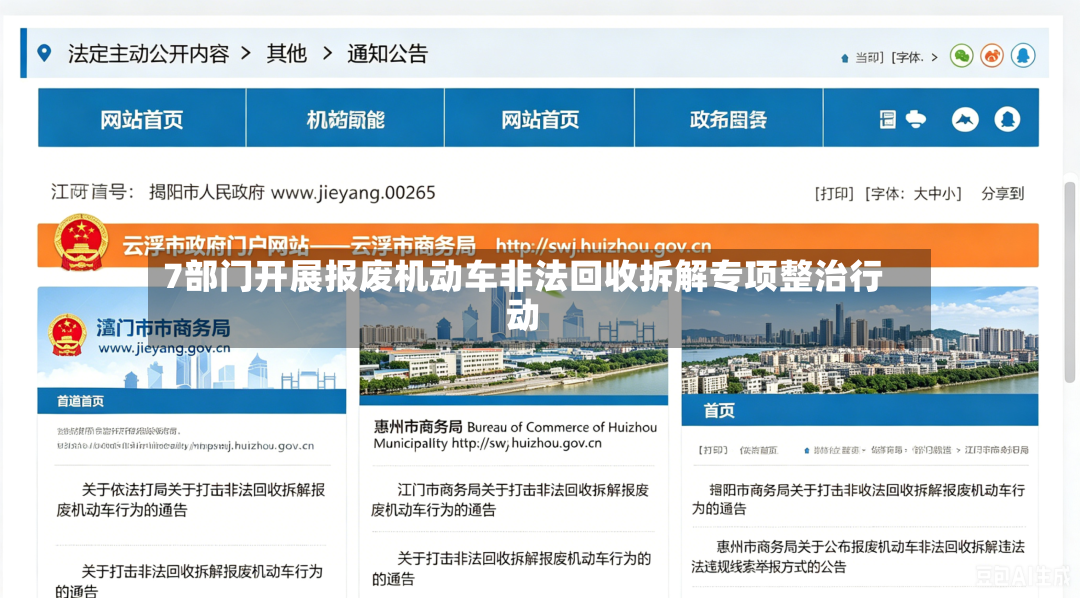Select the 政务 tab in the nav bar

pyautogui.click(x=729, y=118)
